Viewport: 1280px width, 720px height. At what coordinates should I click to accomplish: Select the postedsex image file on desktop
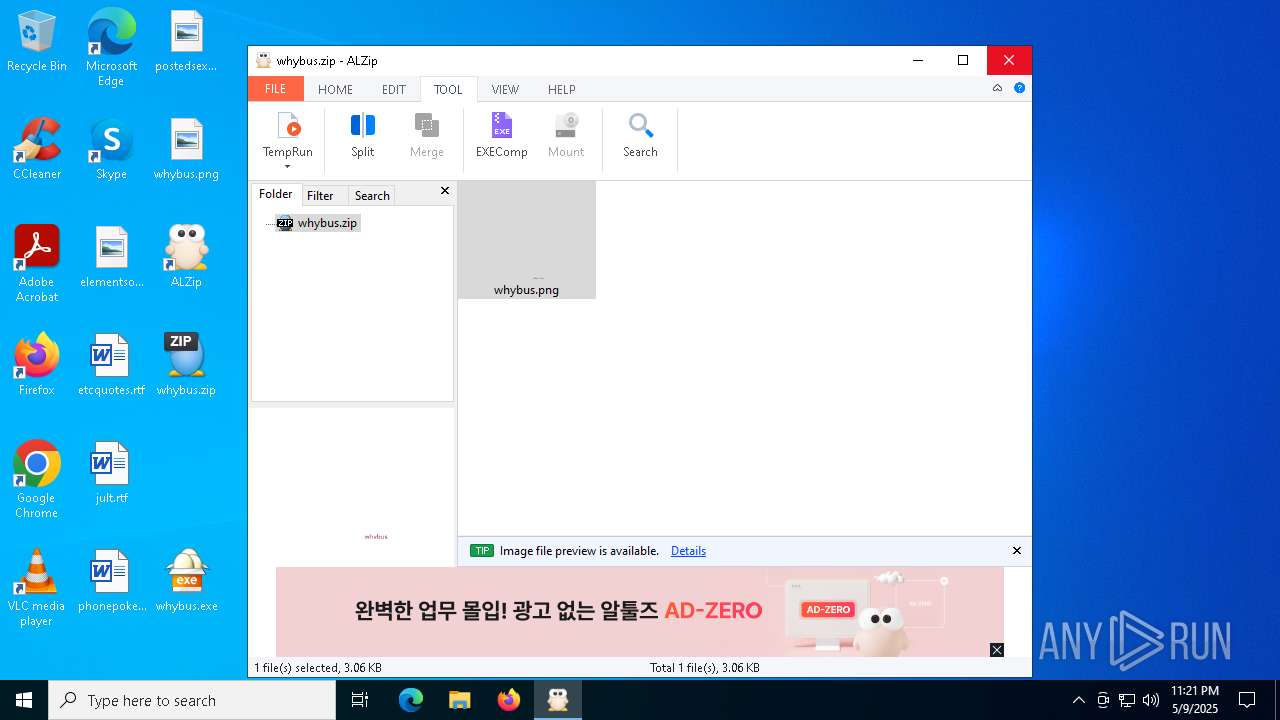(x=186, y=43)
